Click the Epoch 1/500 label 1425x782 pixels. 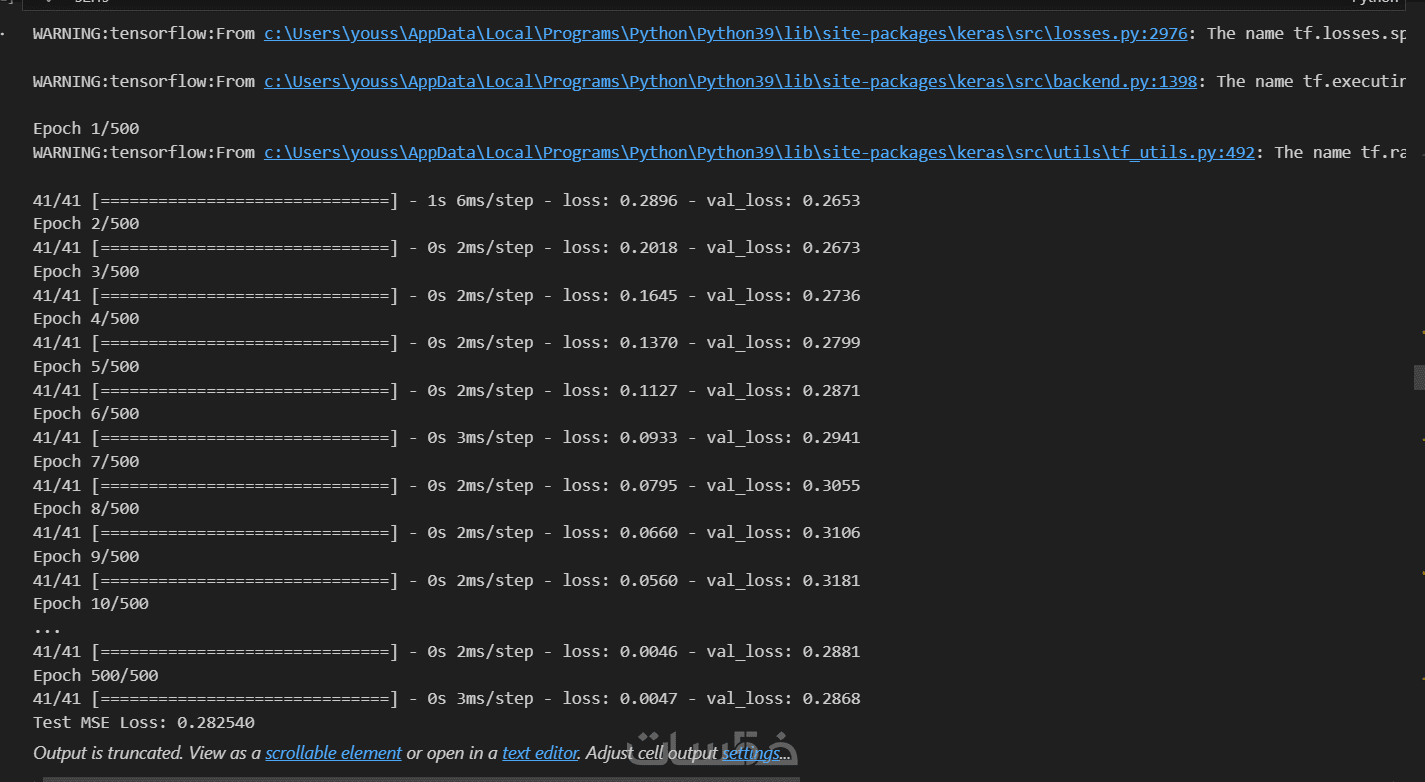pos(86,129)
